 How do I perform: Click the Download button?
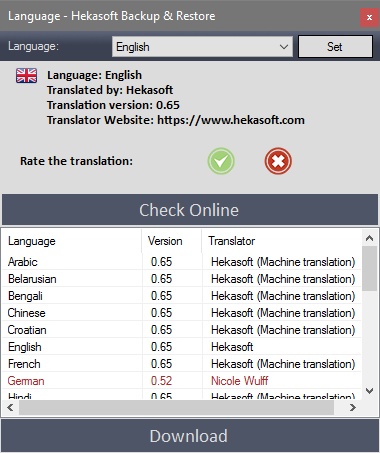[190, 436]
